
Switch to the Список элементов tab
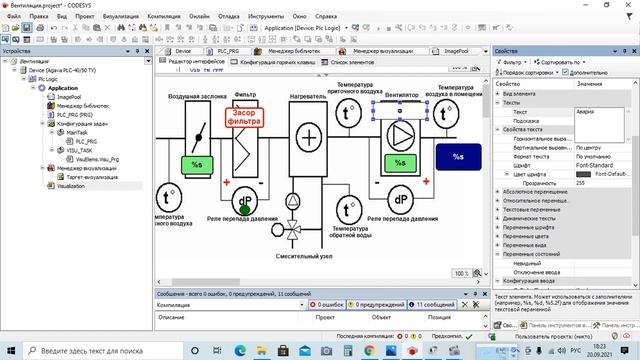(348, 62)
